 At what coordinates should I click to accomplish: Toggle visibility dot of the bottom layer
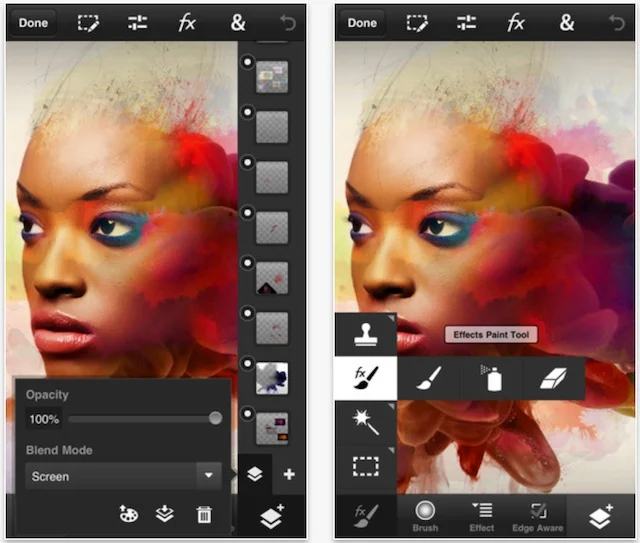[x=246, y=413]
